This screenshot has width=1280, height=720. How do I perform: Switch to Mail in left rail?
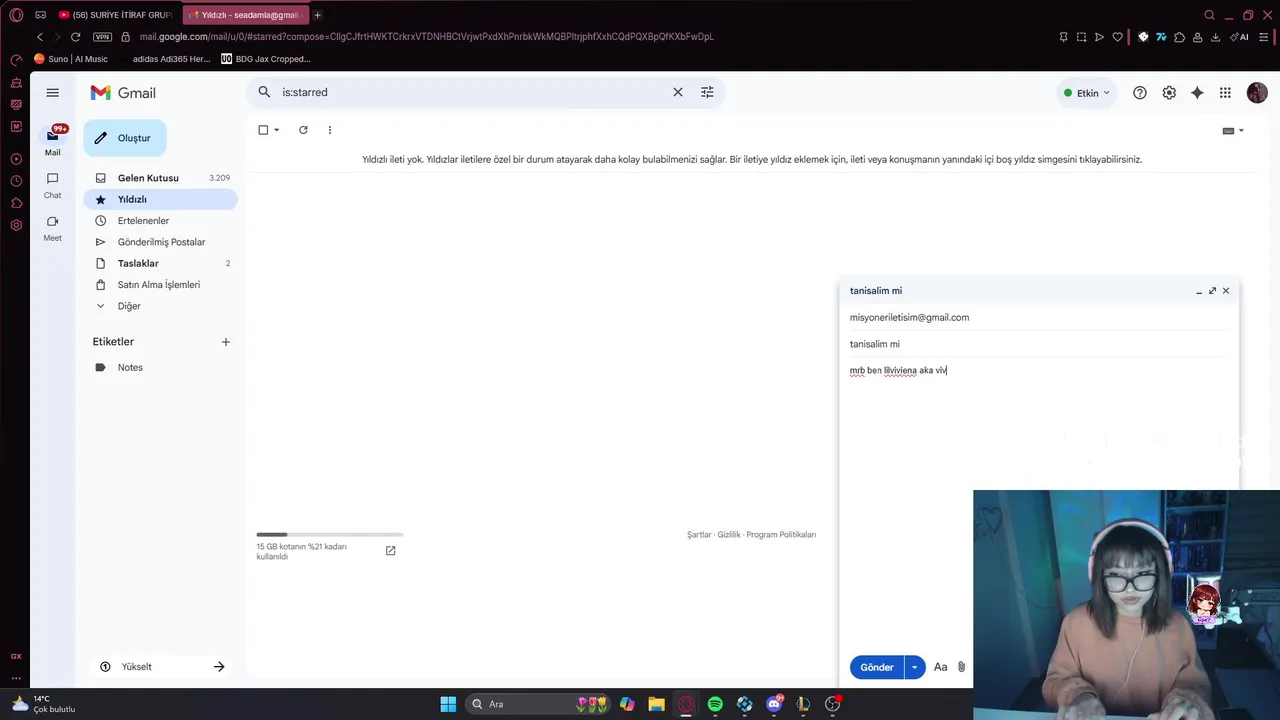pyautogui.click(x=52, y=140)
